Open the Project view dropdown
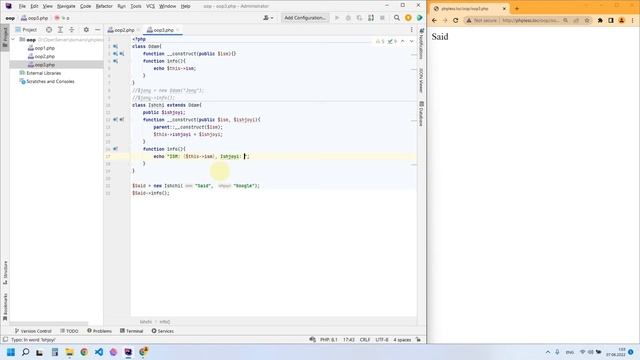This screenshot has width=640, height=360. pos(26,30)
